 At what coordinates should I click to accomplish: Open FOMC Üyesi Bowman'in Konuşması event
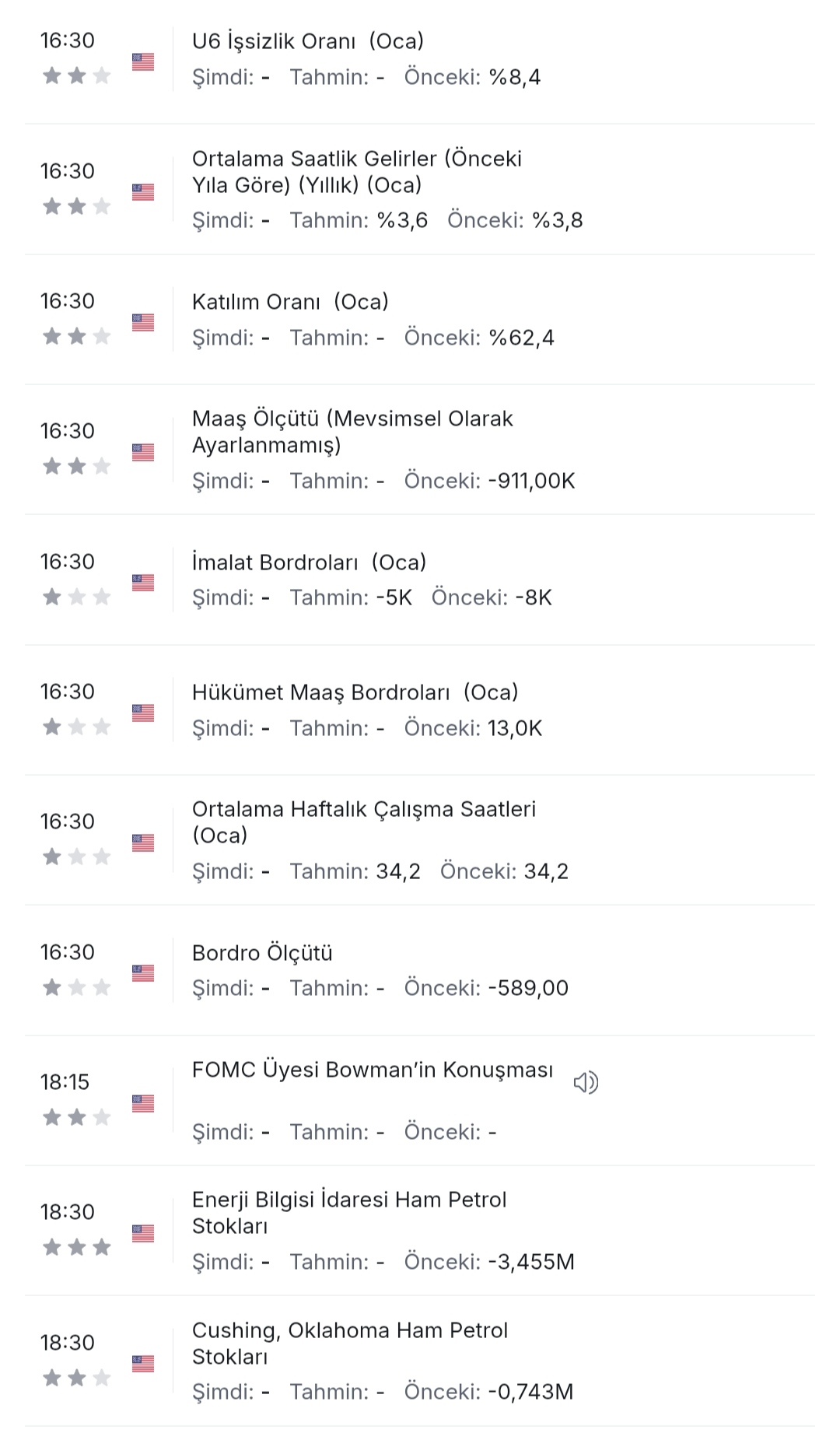(x=373, y=1070)
